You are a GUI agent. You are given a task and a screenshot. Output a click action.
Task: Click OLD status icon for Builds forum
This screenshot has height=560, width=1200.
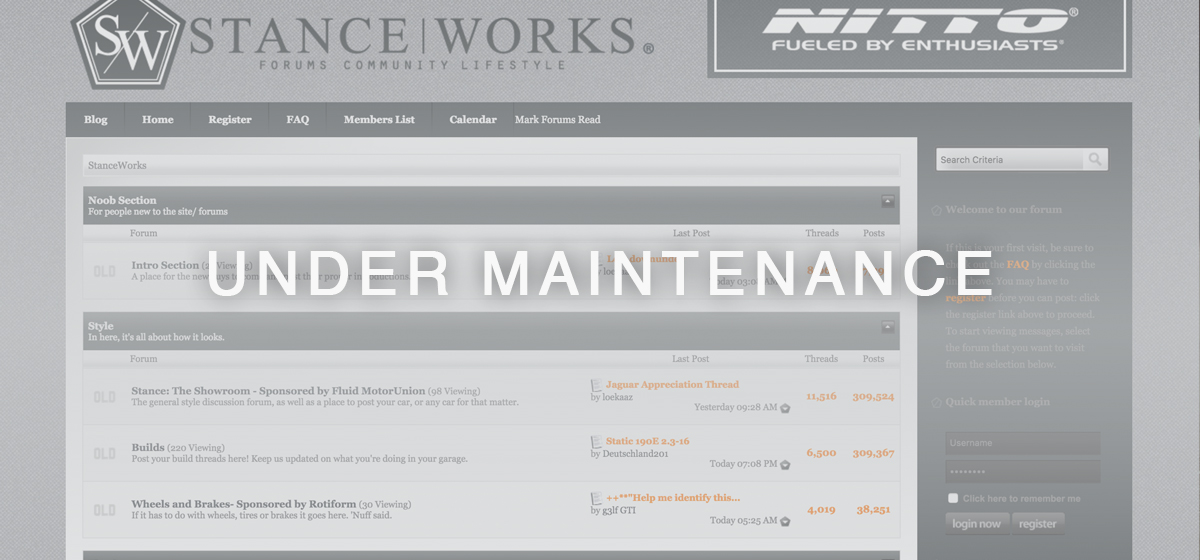click(x=104, y=453)
